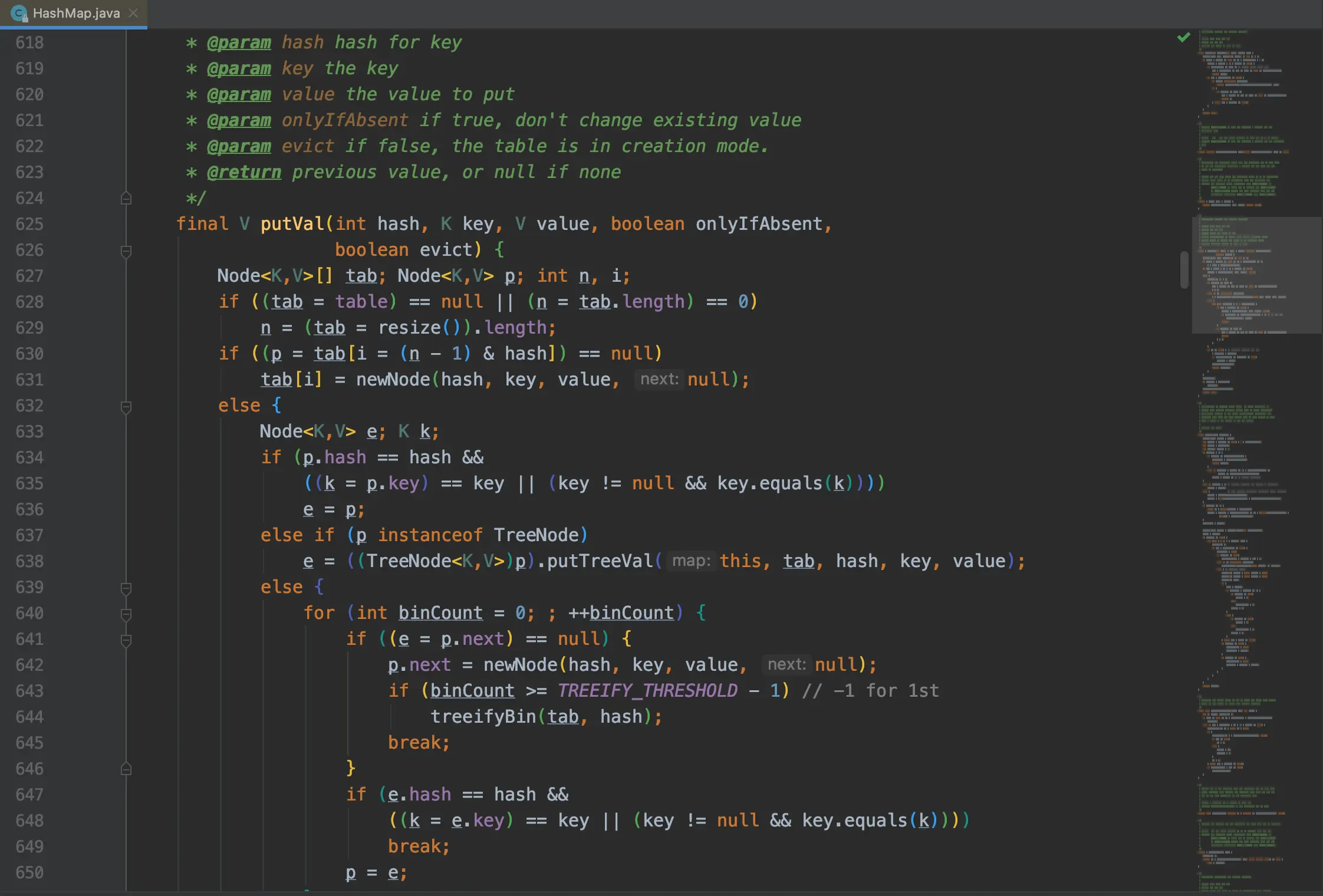This screenshot has height=896, width=1323.
Task: Collapse the Javadoc comment end at line 624
Action: tap(126, 199)
